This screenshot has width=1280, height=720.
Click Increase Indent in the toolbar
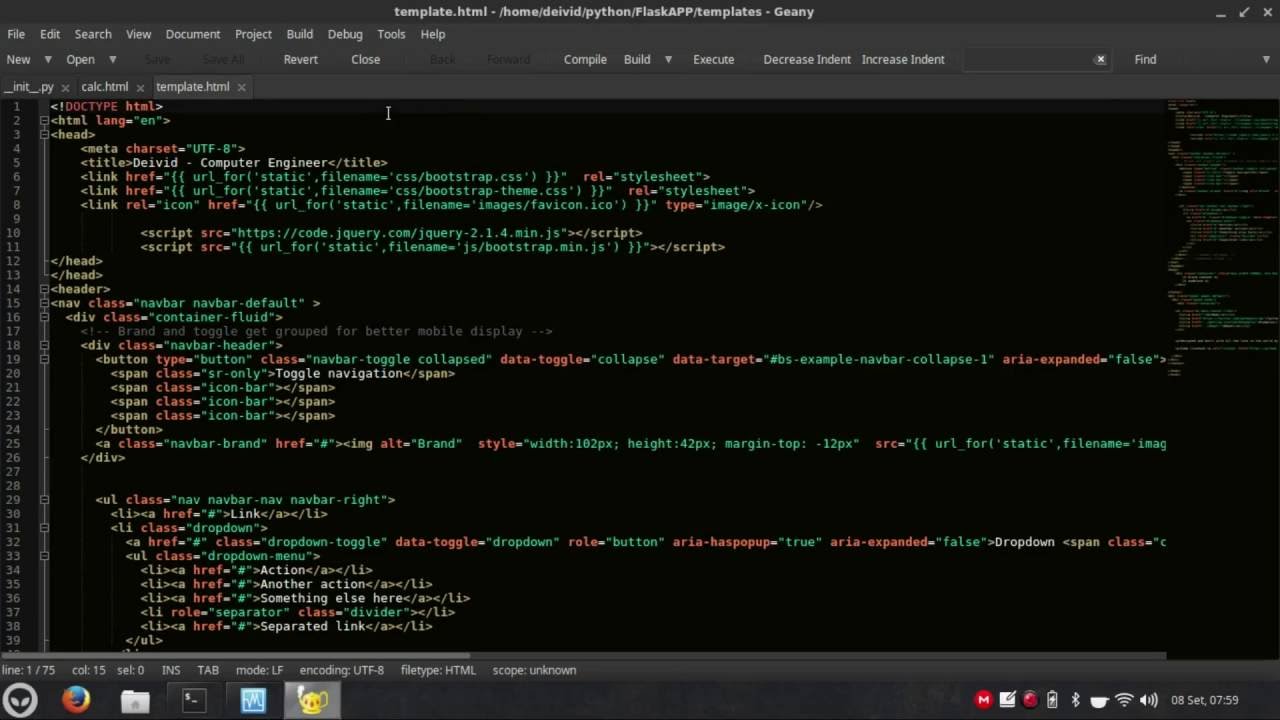point(903,59)
